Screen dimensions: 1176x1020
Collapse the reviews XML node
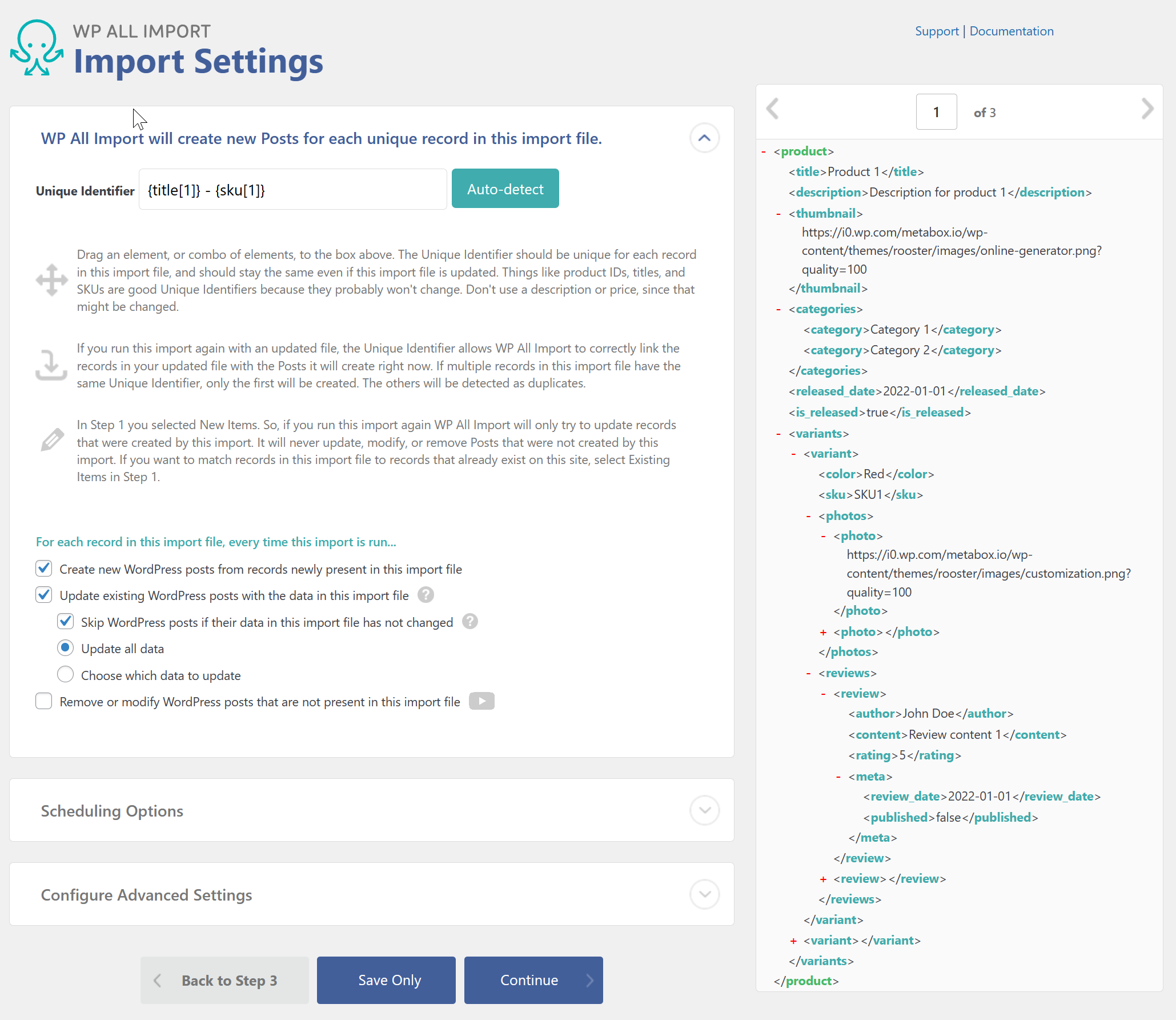[808, 673]
